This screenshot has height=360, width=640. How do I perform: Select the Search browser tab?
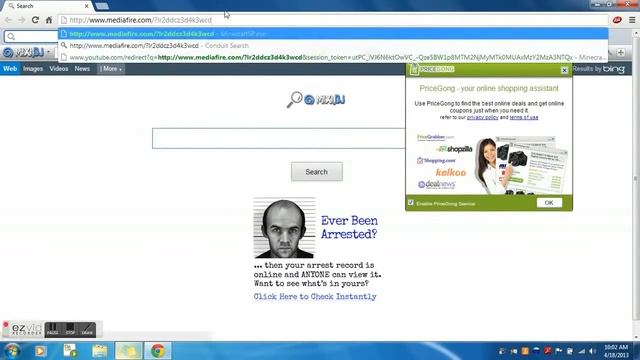47,6
